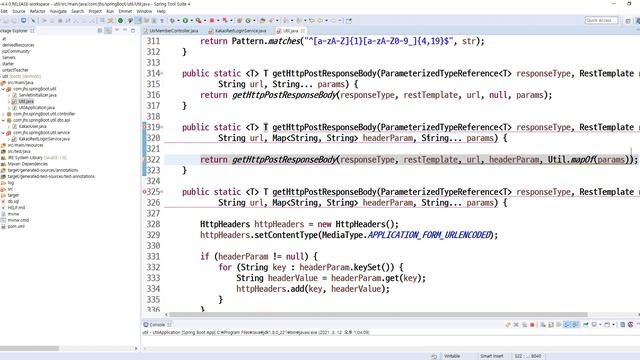
Task: Click the green Run button in toolbar
Action: [185, 20]
